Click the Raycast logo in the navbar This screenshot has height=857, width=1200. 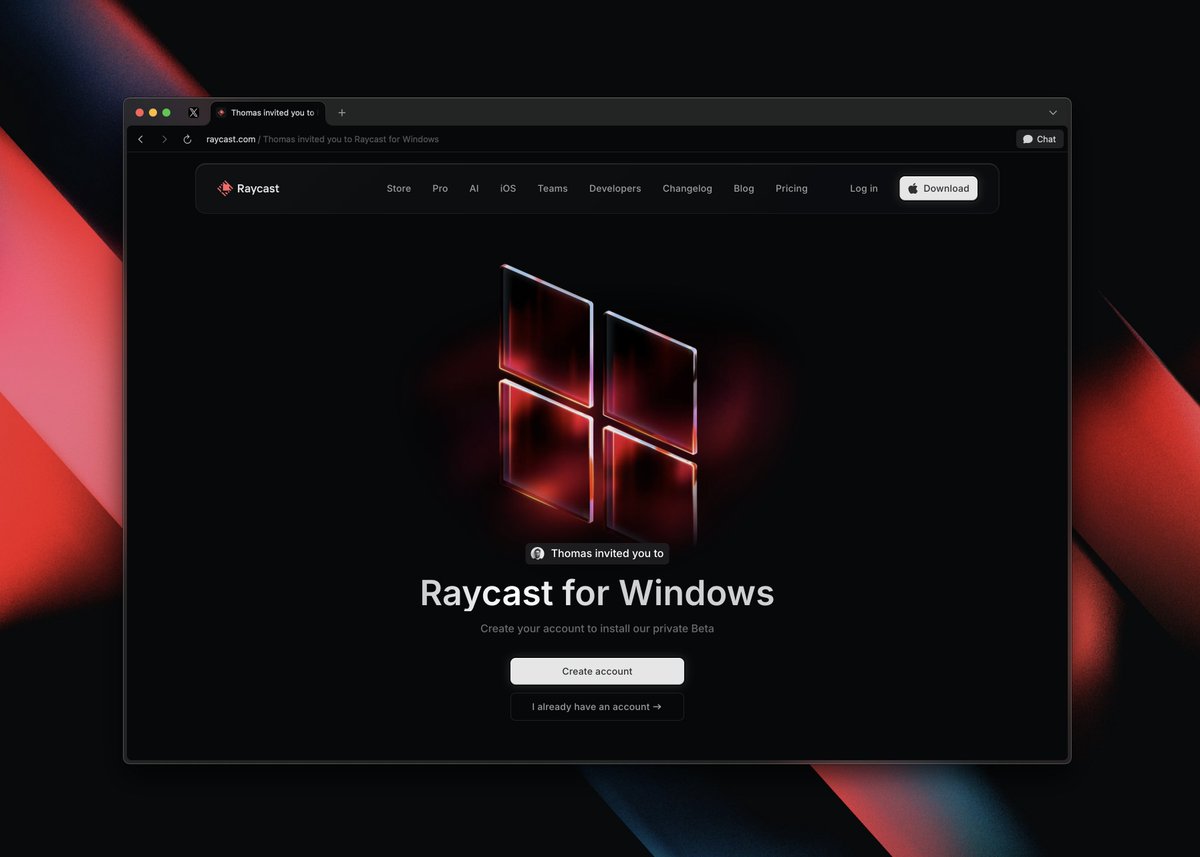248,188
